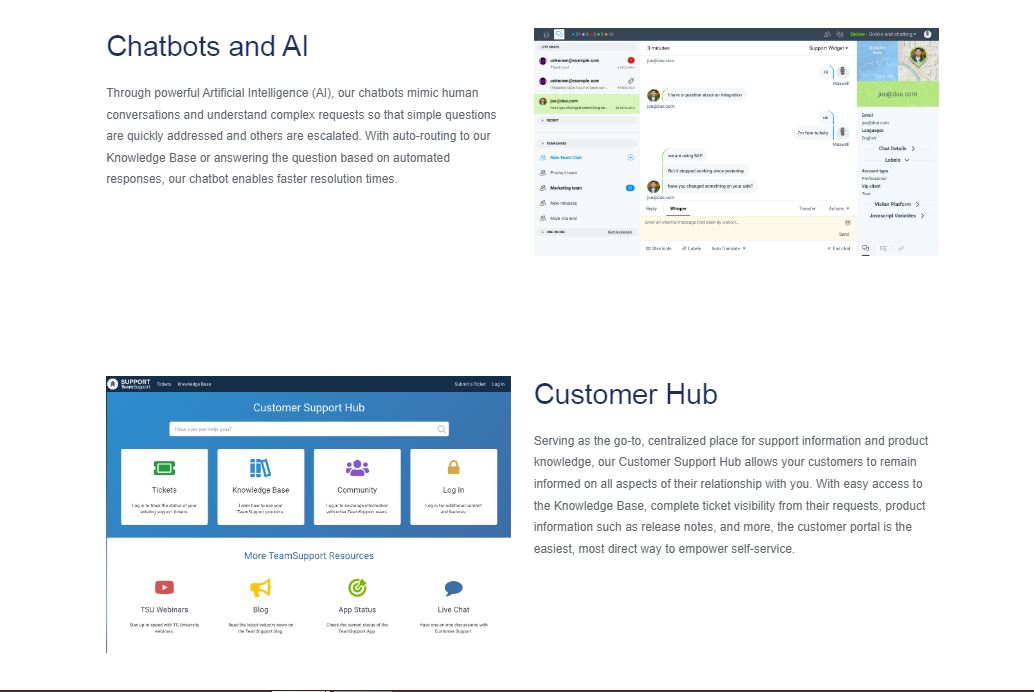Open the Actions dropdown in chat
The image size is (1034, 692).
(x=839, y=208)
